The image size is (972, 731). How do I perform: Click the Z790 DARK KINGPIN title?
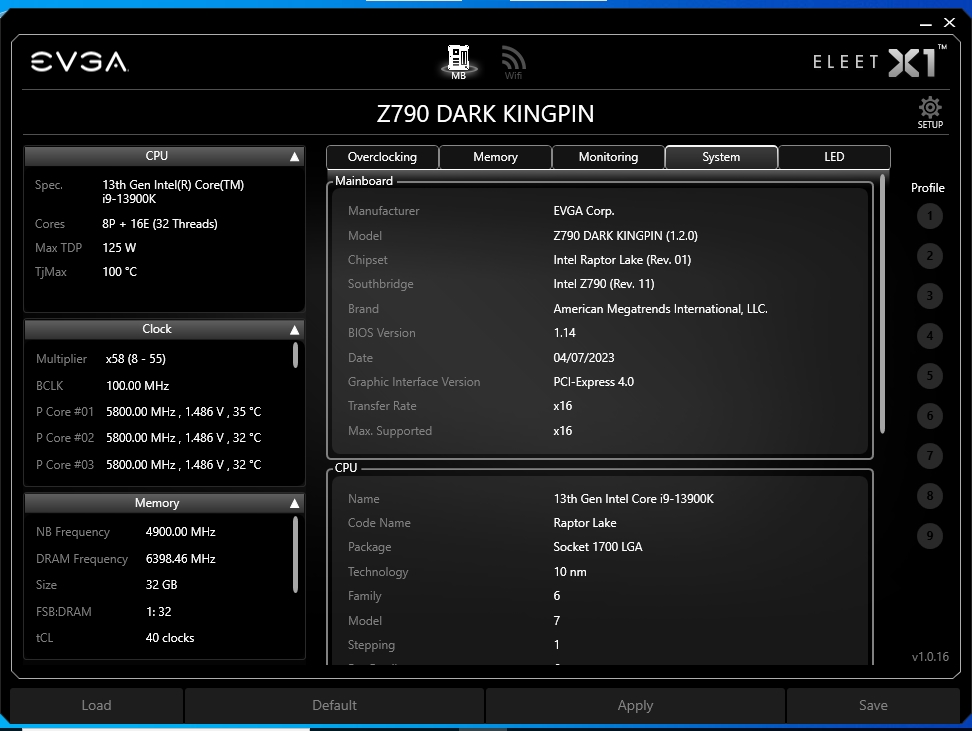pos(485,113)
